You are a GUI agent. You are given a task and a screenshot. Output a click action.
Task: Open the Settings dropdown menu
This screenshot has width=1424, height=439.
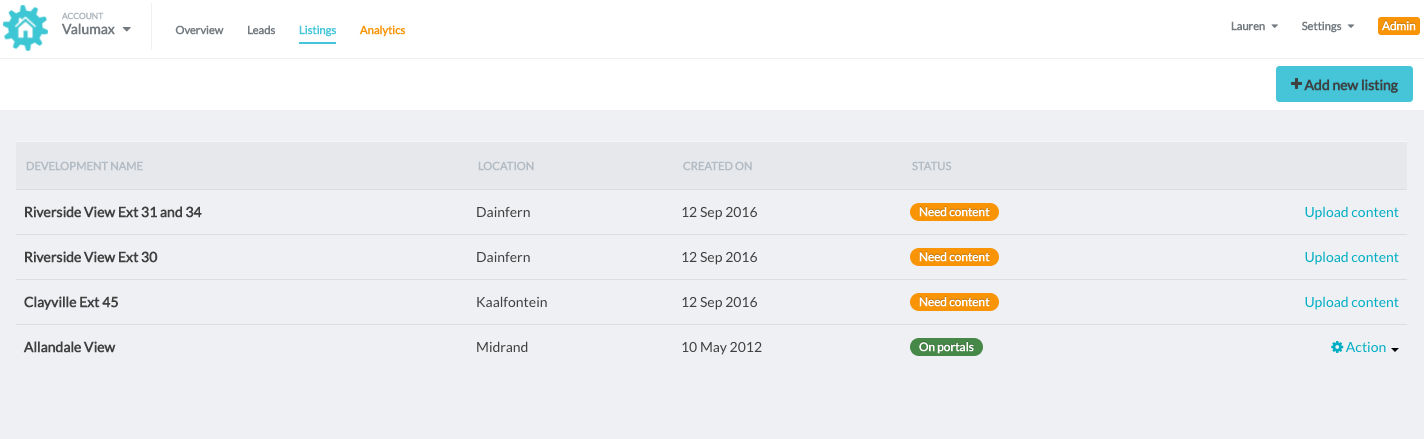(x=1327, y=27)
